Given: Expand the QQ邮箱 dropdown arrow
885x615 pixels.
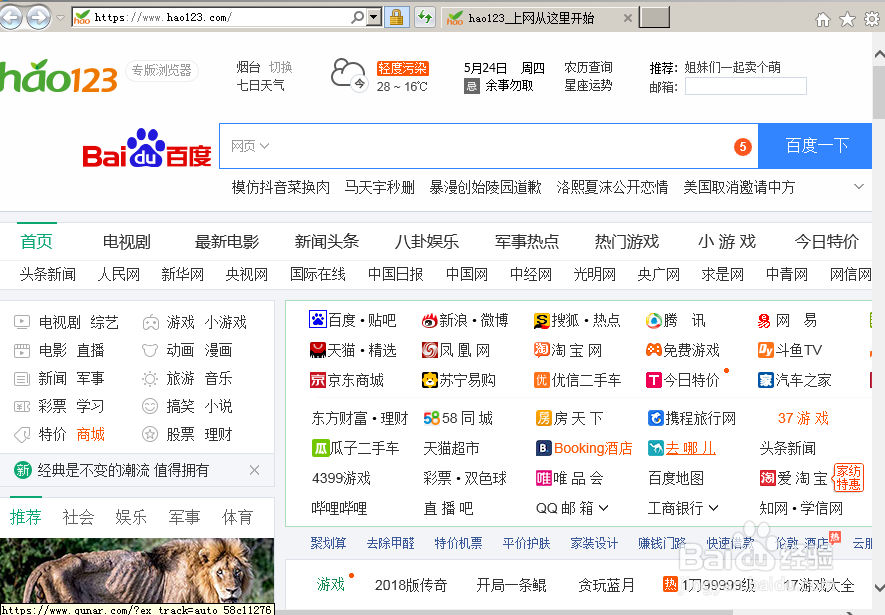Looking at the screenshot, I should (603, 508).
